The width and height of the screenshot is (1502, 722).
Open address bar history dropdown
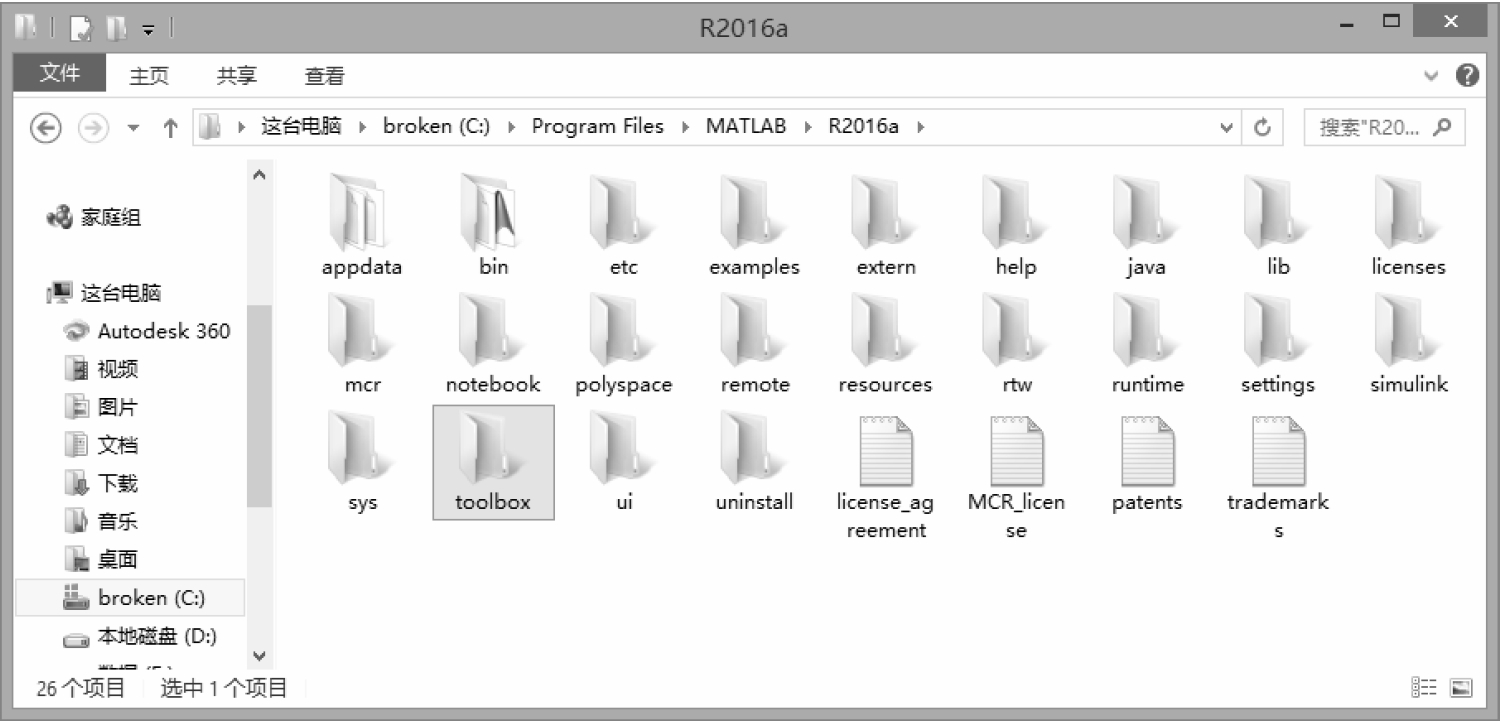click(1227, 127)
